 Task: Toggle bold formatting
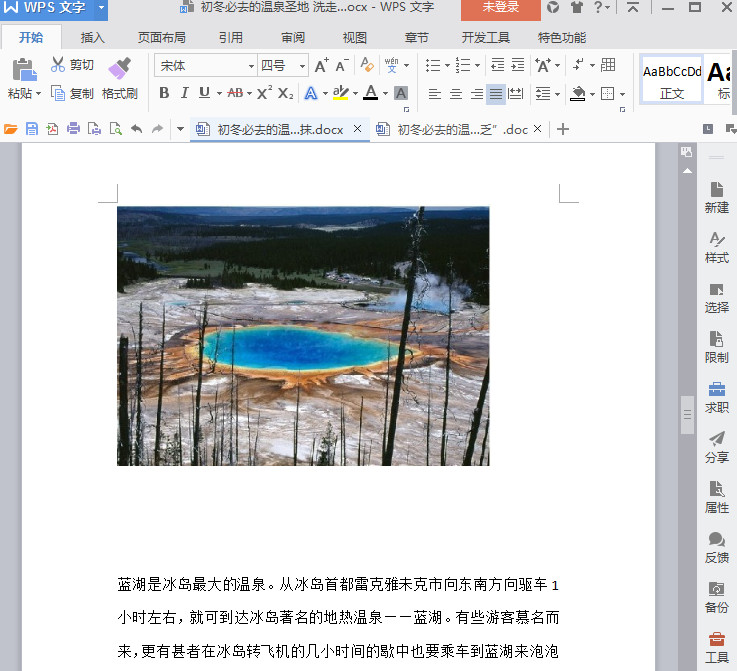point(164,93)
